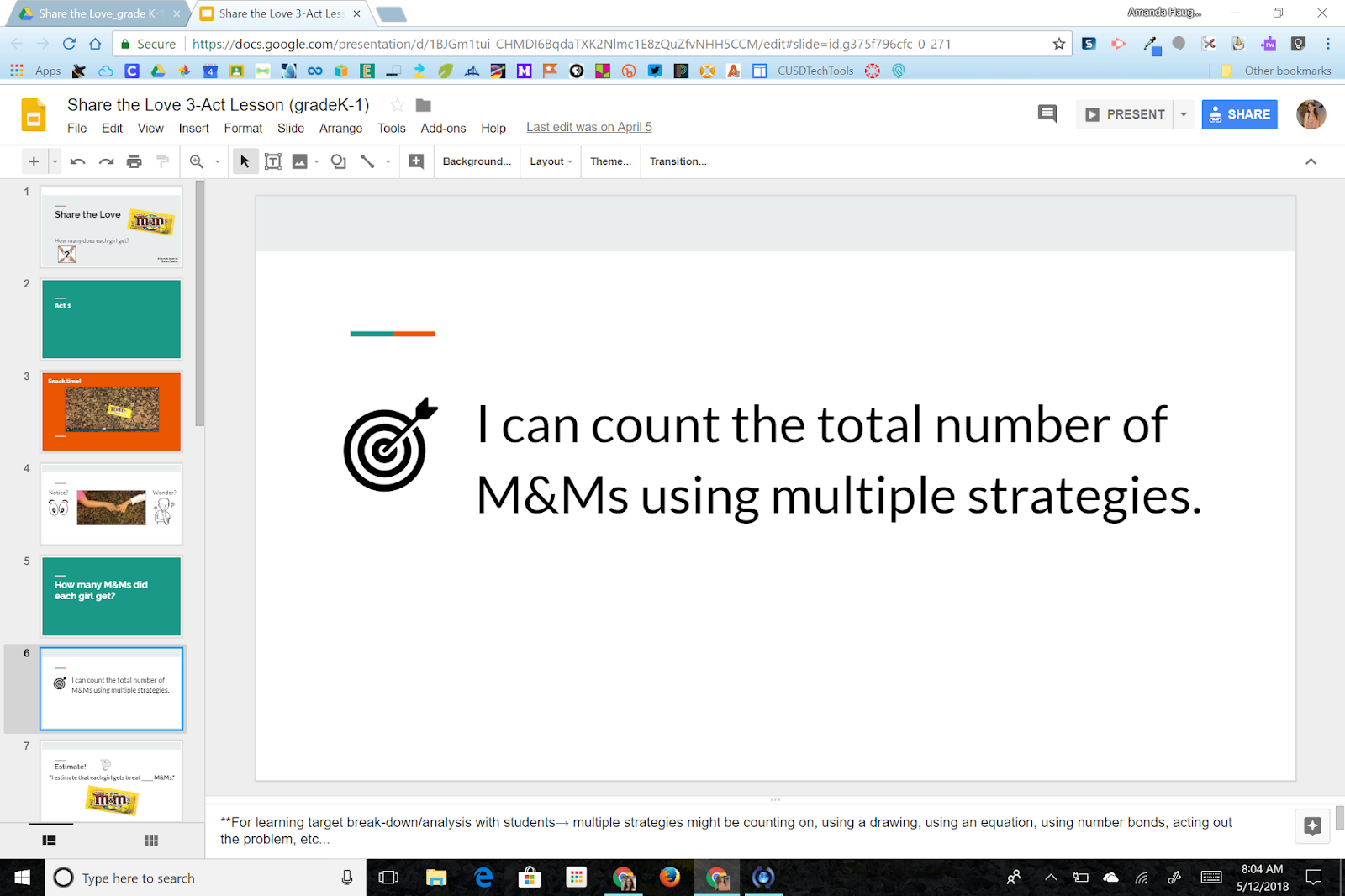Open the View menu
Viewport: 1345px width, 896px height.
pos(150,128)
